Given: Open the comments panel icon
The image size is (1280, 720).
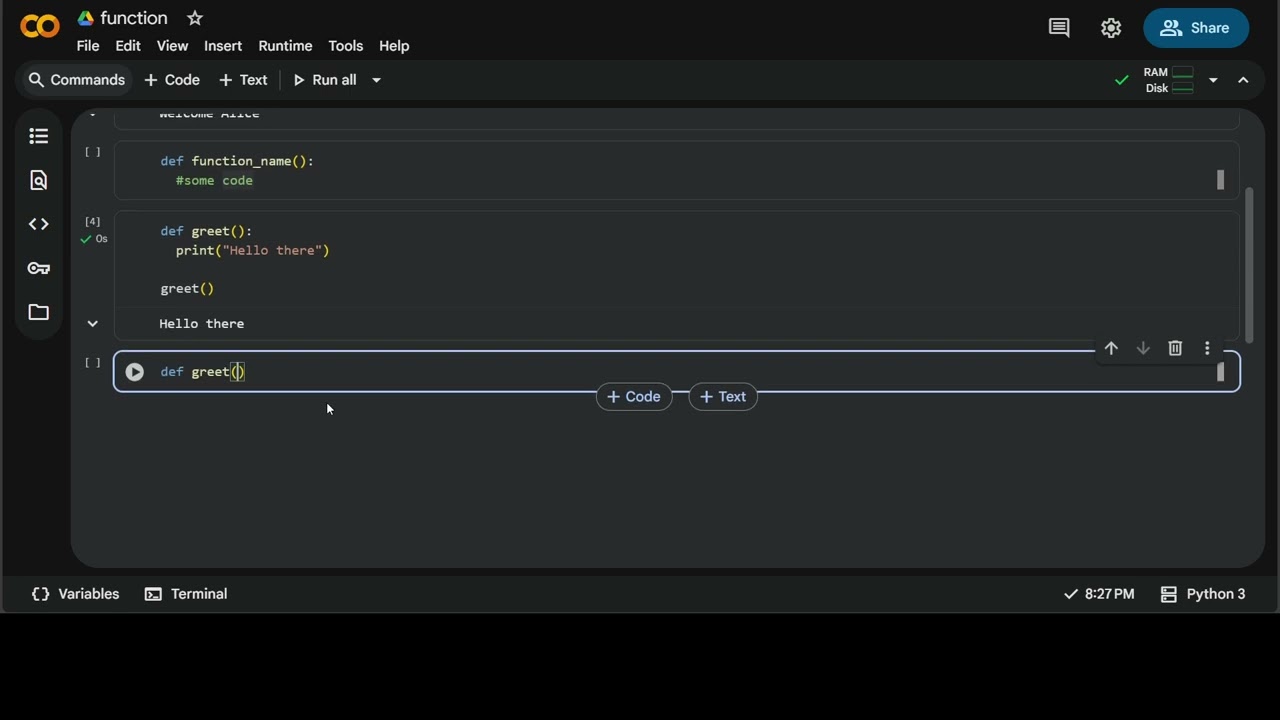Looking at the screenshot, I should coord(1059,28).
